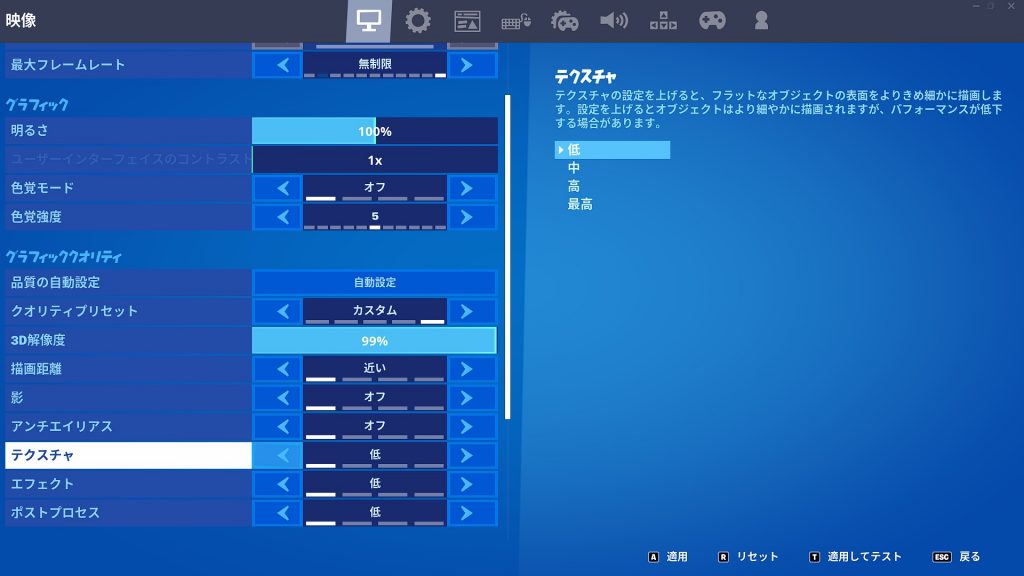Click the 無制限 frame rate value
The width and height of the screenshot is (1024, 576).
[375, 65]
